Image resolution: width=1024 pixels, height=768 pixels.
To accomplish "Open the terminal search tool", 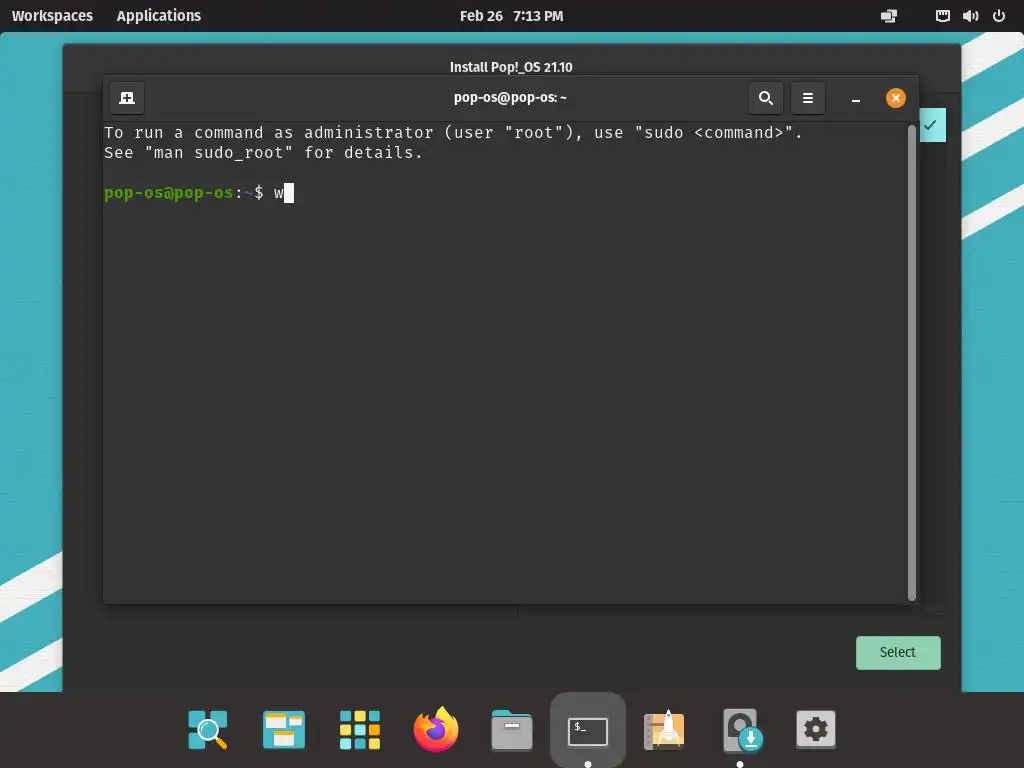I will pyautogui.click(x=766, y=98).
